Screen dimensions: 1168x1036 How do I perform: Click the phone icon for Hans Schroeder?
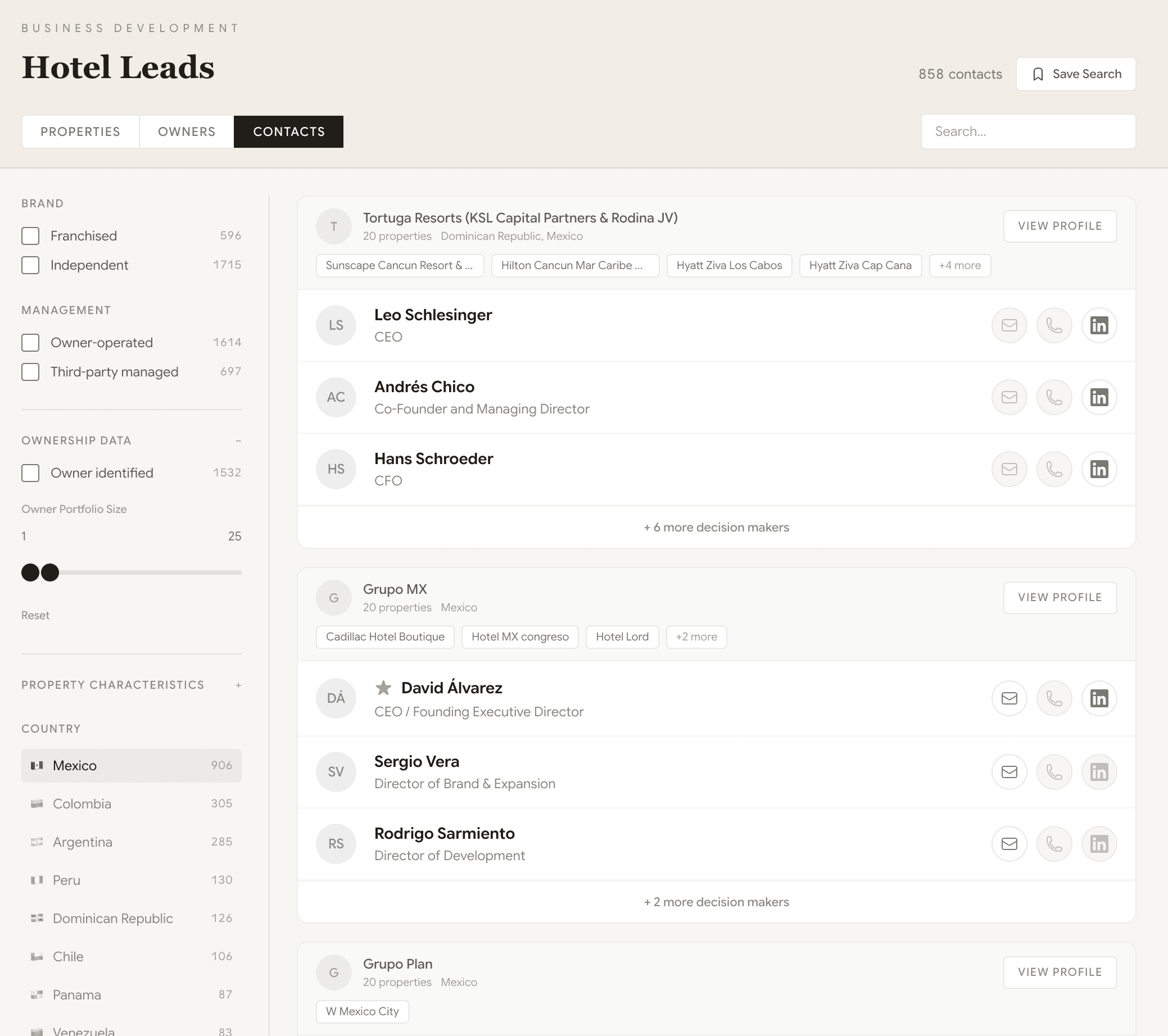1054,470
